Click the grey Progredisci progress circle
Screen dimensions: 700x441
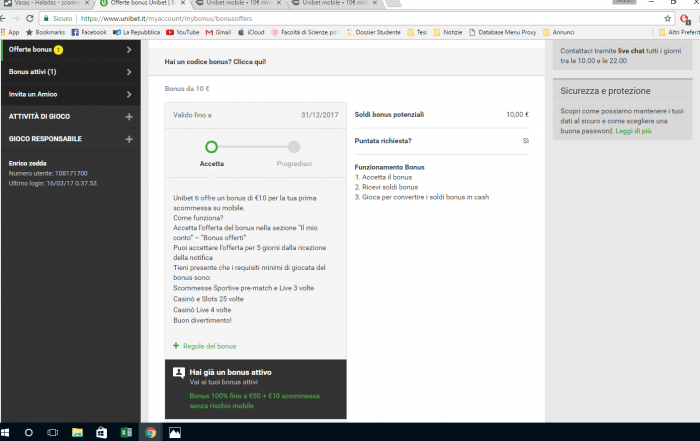[x=294, y=147]
